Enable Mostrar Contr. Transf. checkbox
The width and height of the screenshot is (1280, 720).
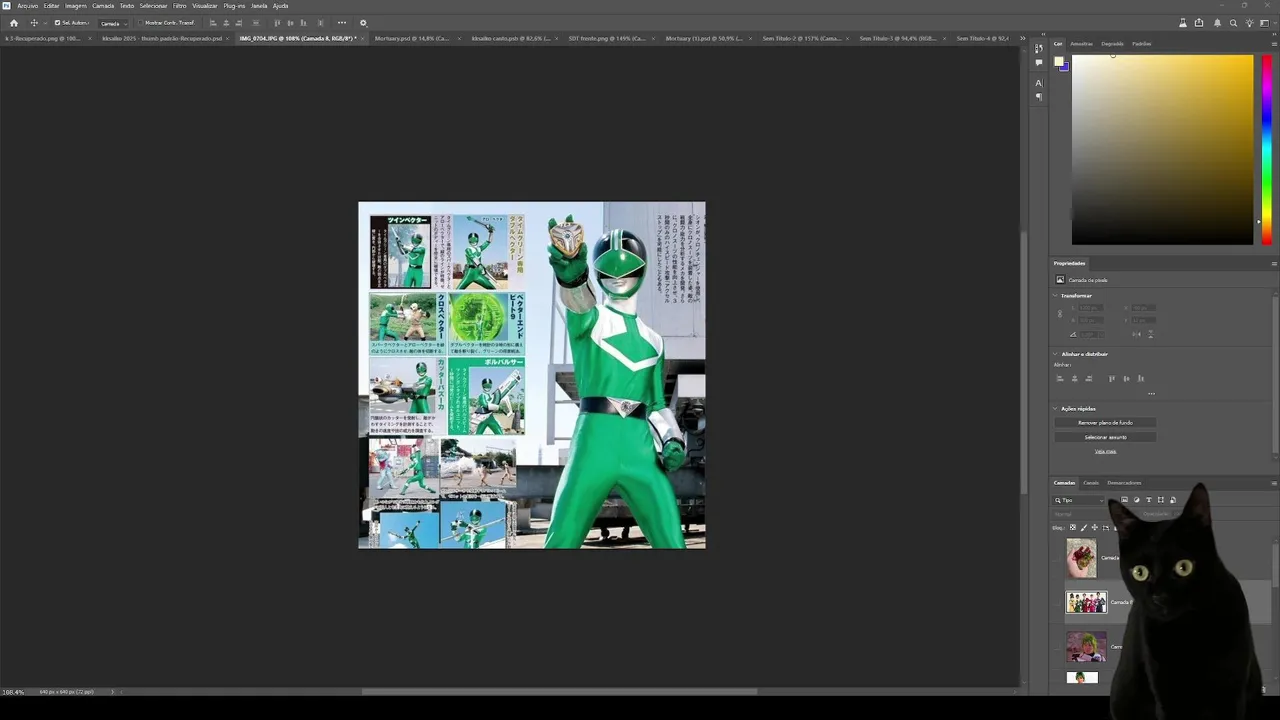tap(141, 23)
